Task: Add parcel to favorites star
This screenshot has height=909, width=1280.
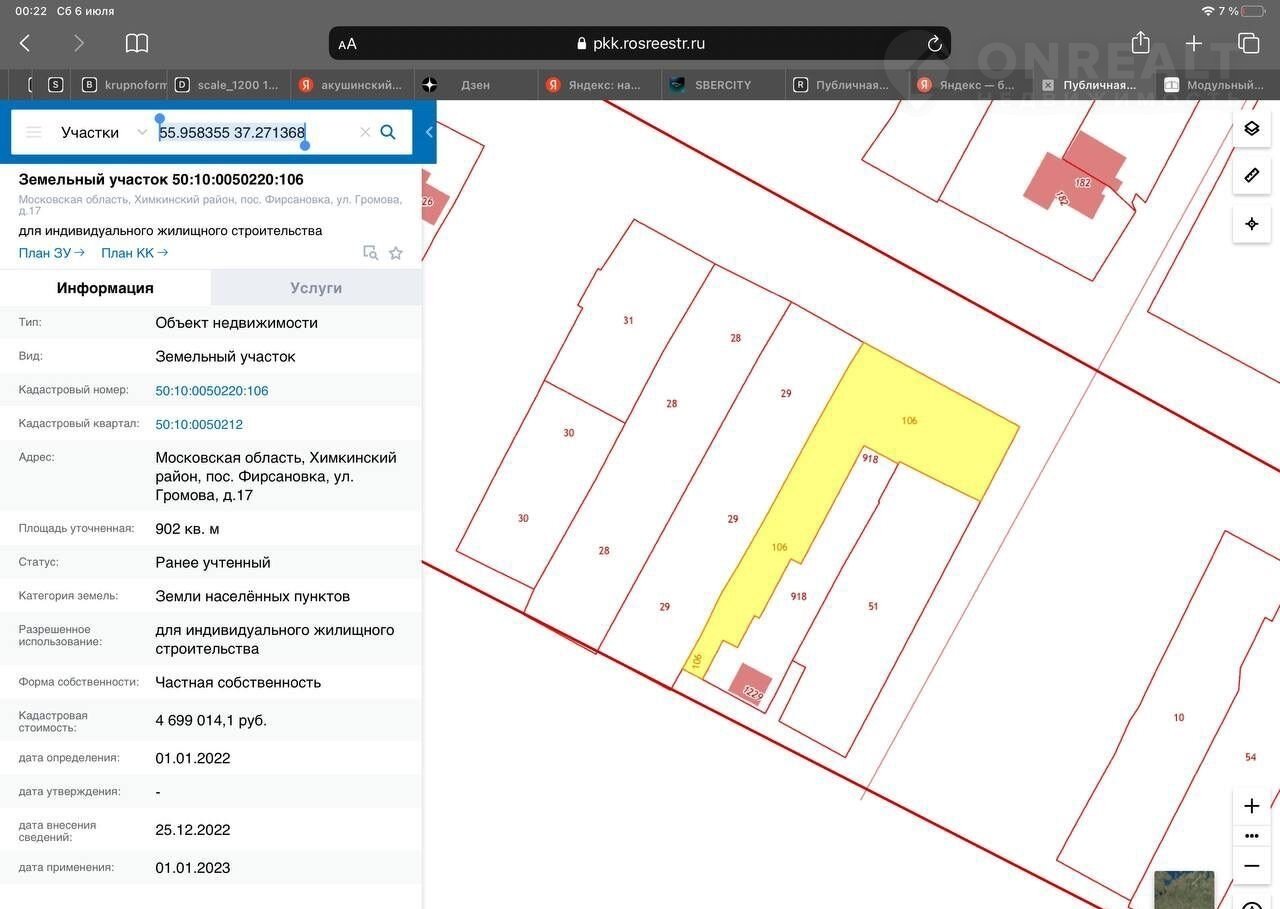Action: [x=396, y=253]
